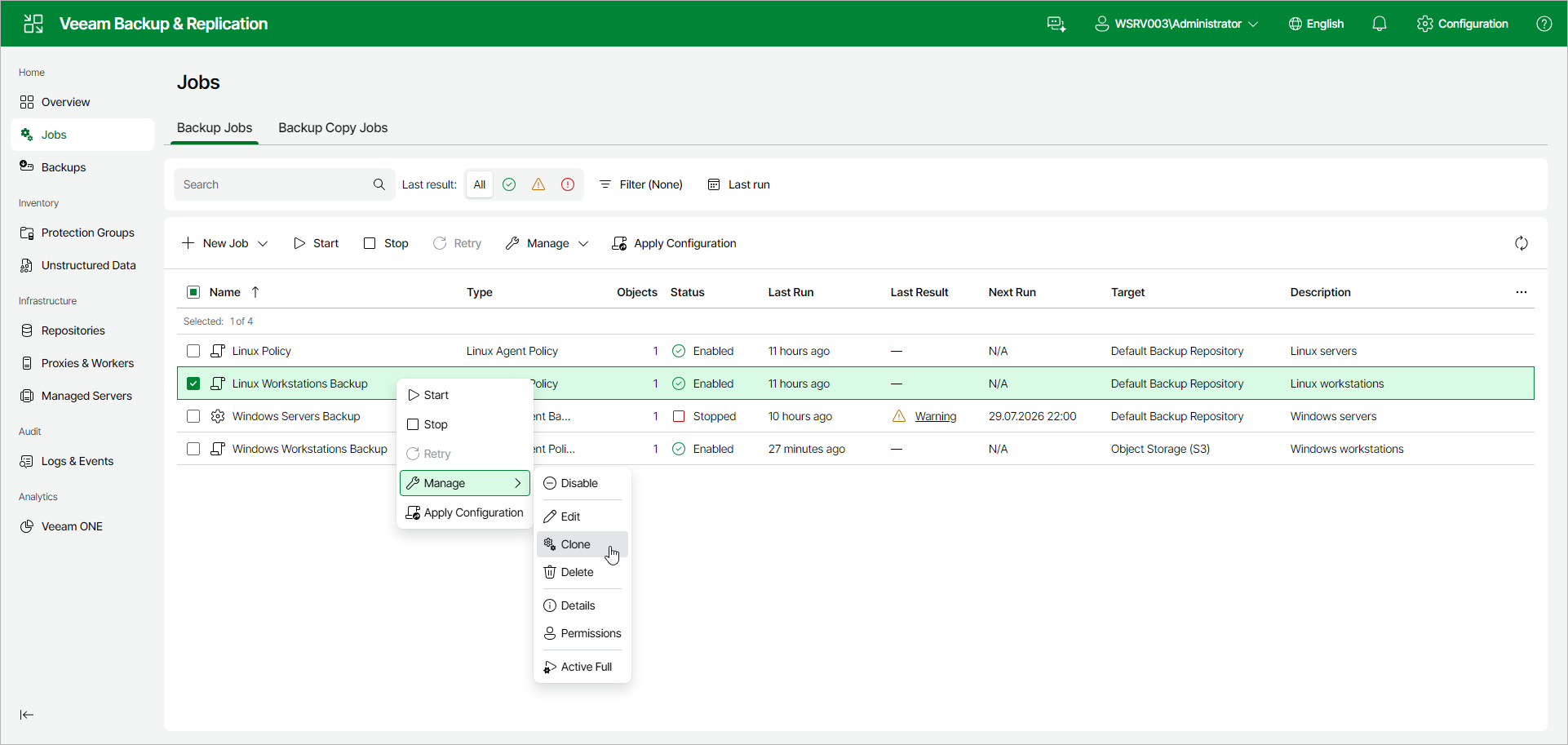Open Veeam ONE analytics

[x=82, y=526]
